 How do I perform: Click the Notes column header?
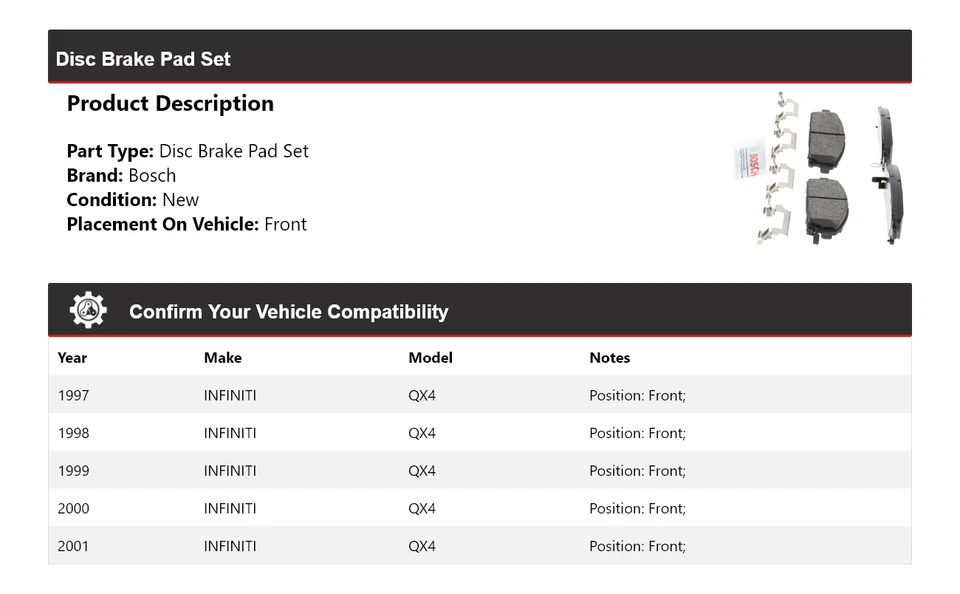click(609, 358)
